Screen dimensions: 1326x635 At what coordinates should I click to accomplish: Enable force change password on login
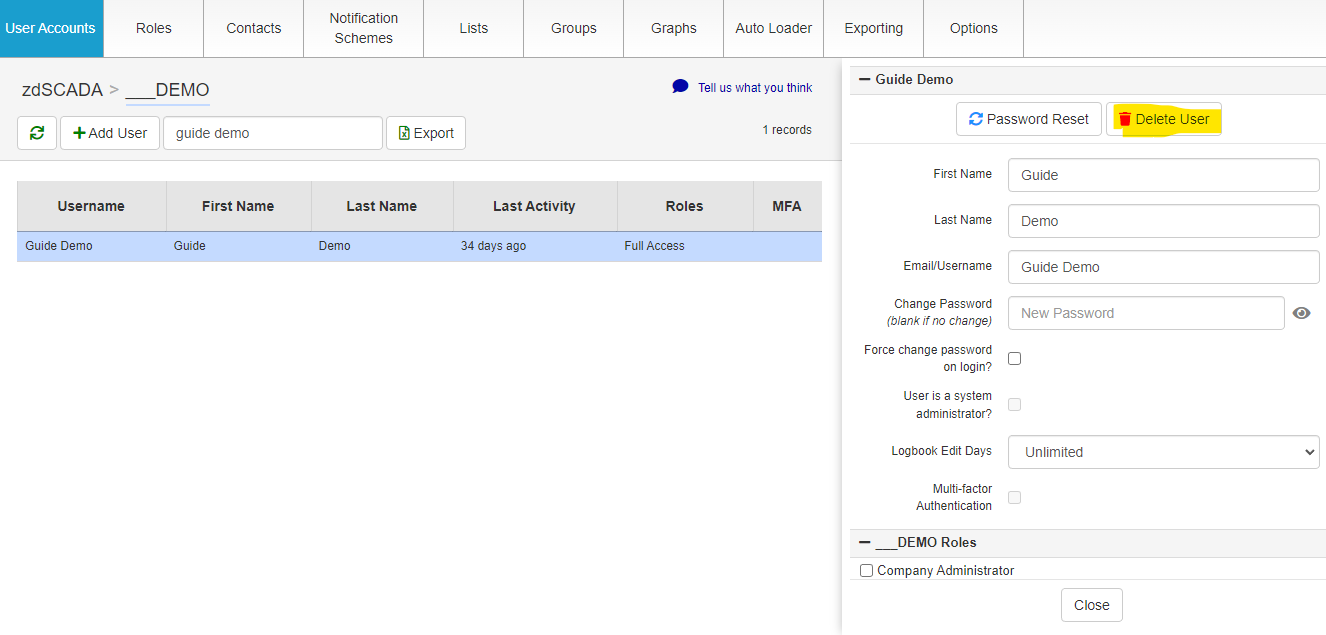(1014, 358)
